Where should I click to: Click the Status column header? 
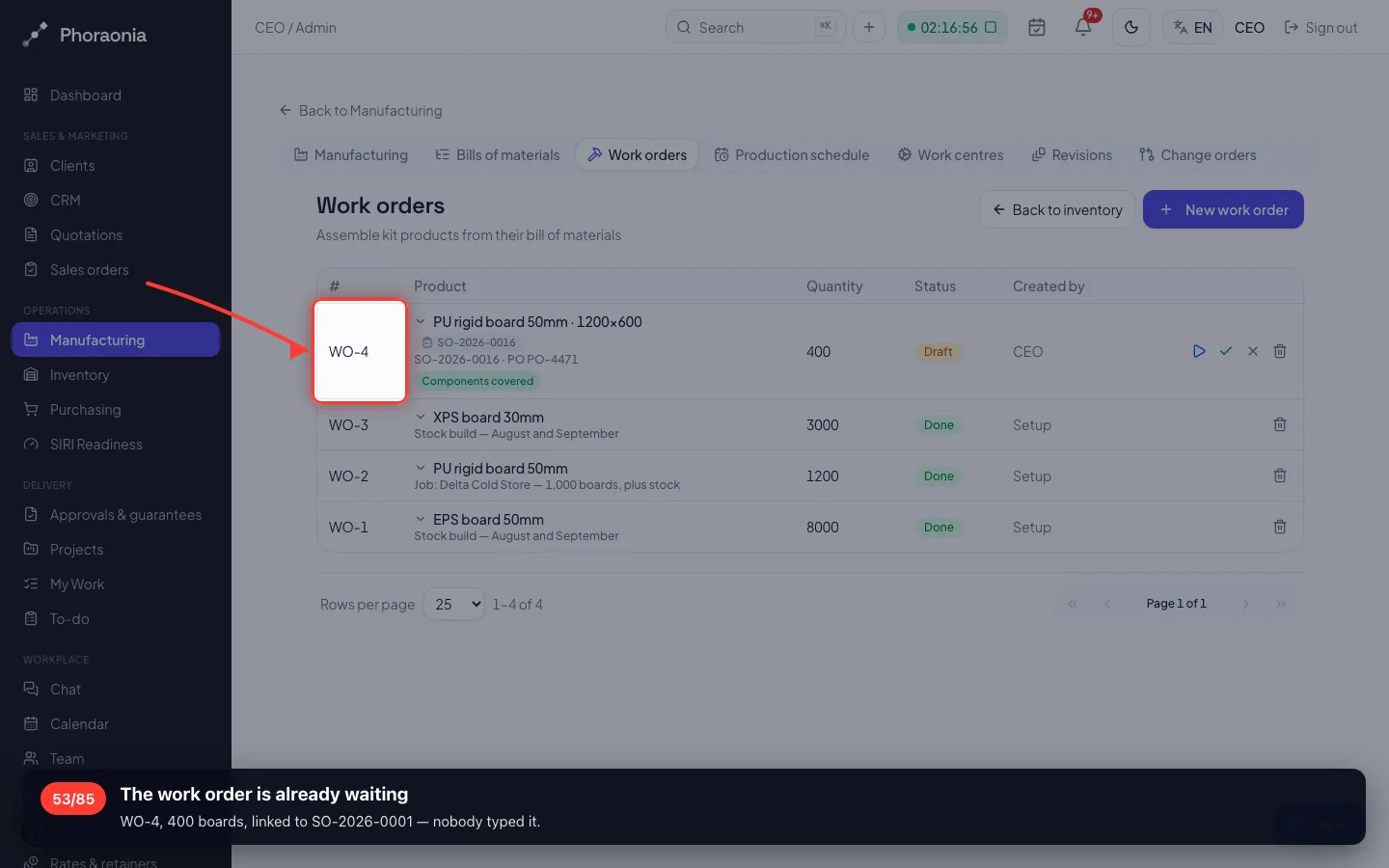[935, 285]
